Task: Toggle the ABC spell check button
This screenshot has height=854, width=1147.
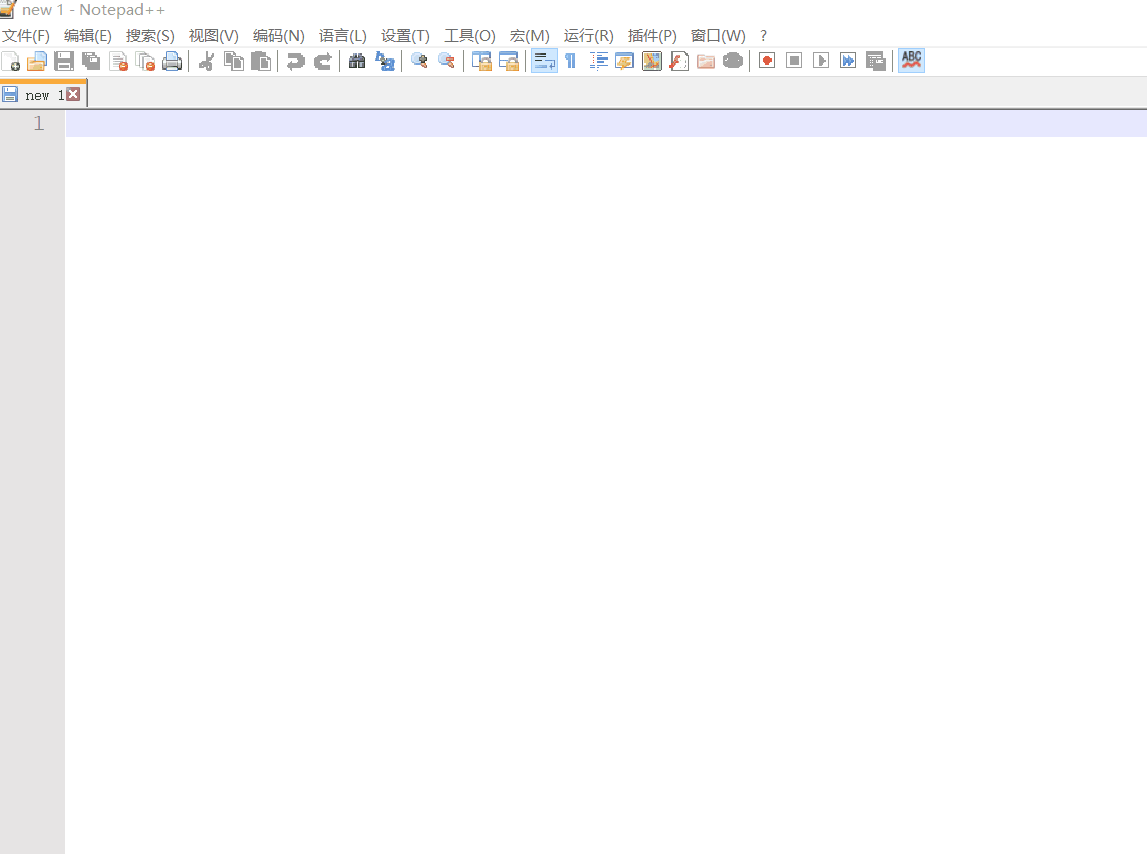Action: [911, 61]
